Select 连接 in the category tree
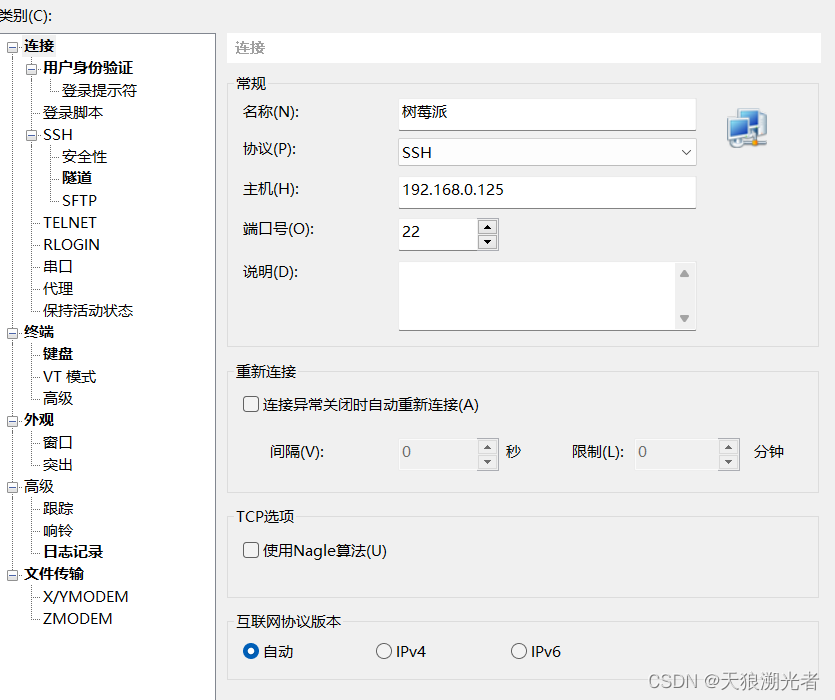This screenshot has height=700, width=835. [39, 46]
